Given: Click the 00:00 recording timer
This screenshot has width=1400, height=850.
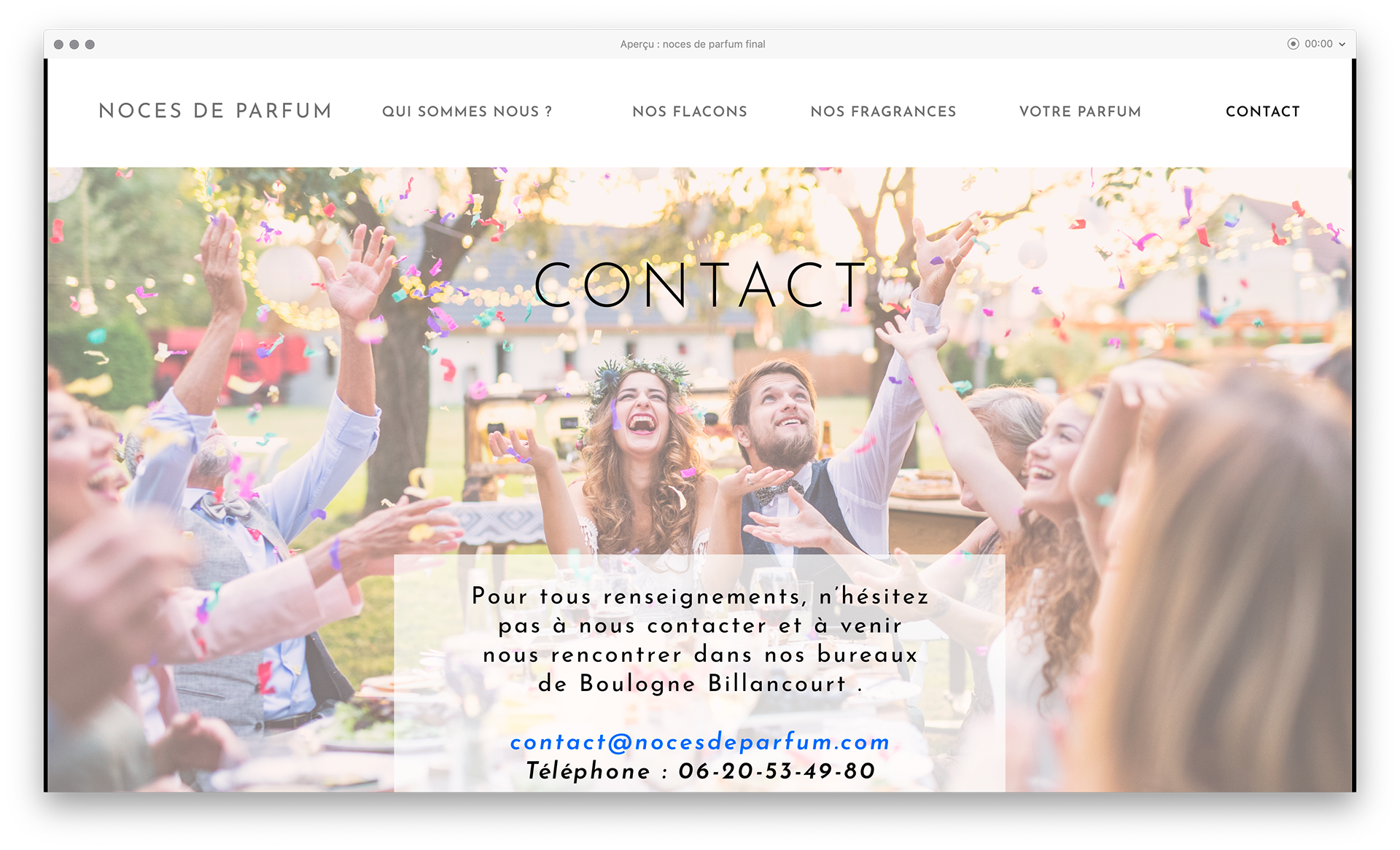Looking at the screenshot, I should click(1318, 44).
